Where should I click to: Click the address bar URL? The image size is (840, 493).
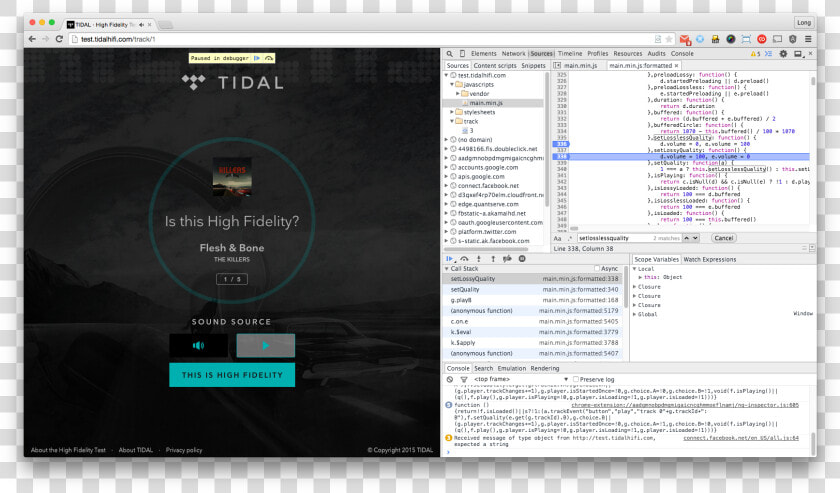(118, 39)
